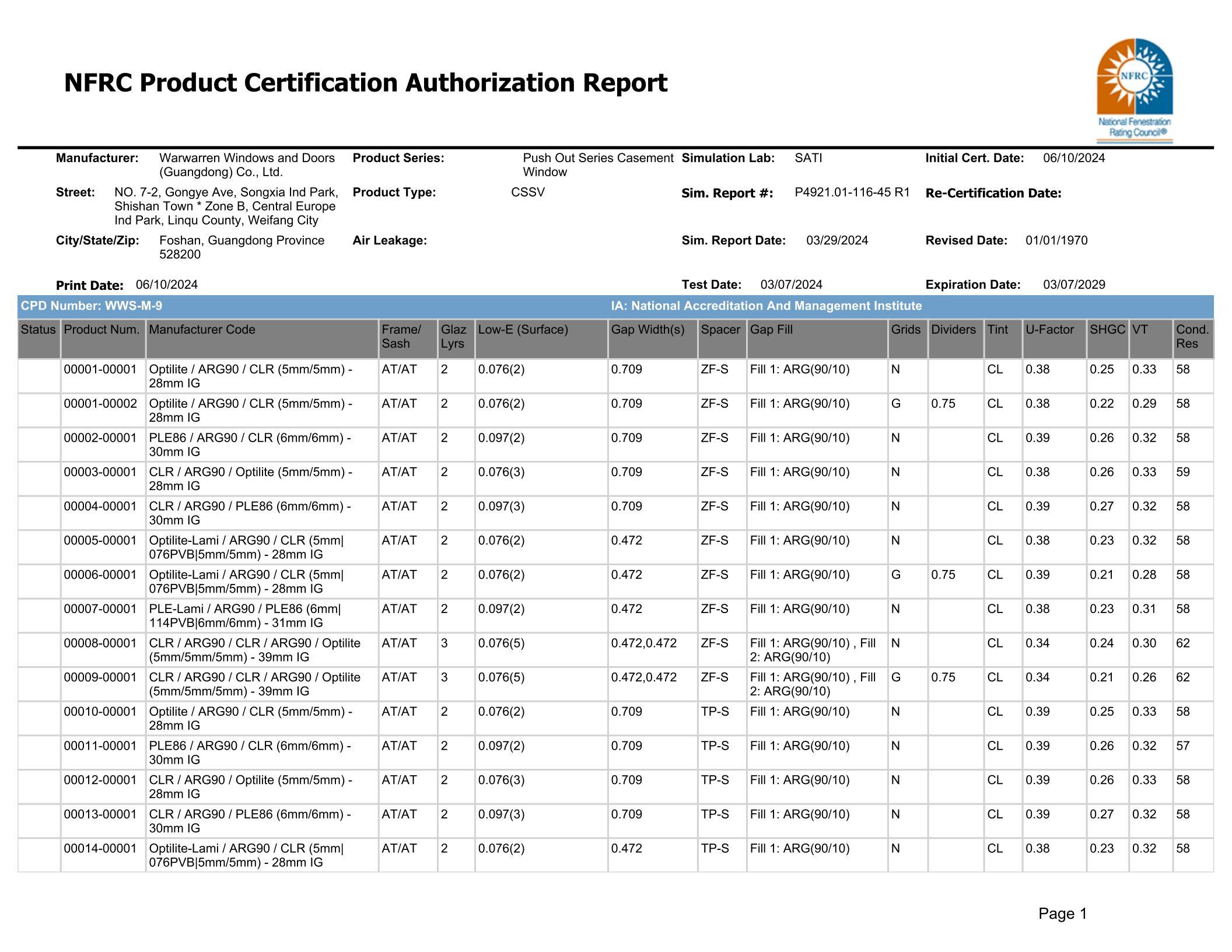Select product number 00008-00001

click(100, 643)
